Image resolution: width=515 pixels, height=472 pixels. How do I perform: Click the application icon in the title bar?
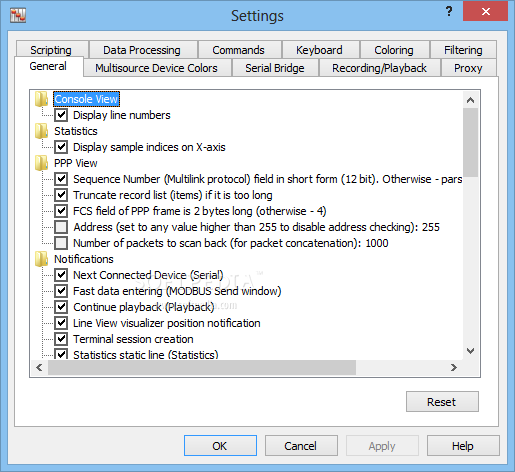tap(18, 15)
